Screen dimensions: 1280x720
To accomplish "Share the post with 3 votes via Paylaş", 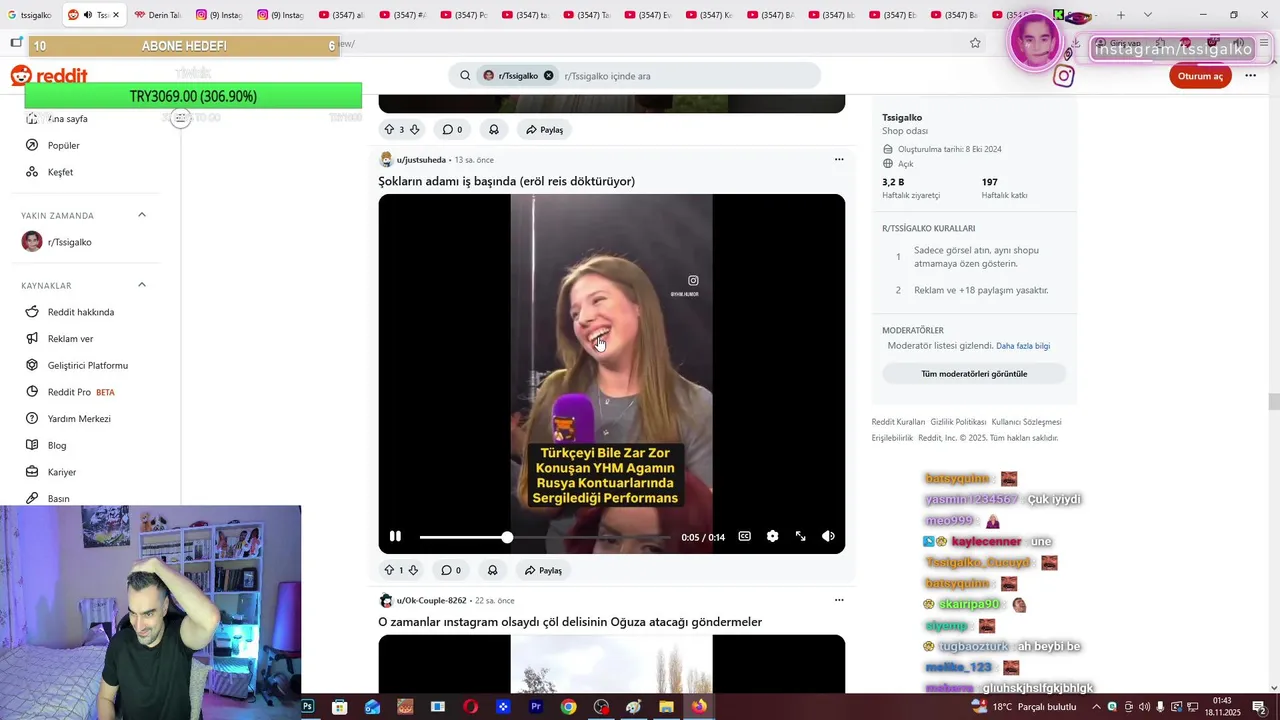I will pyautogui.click(x=545, y=129).
